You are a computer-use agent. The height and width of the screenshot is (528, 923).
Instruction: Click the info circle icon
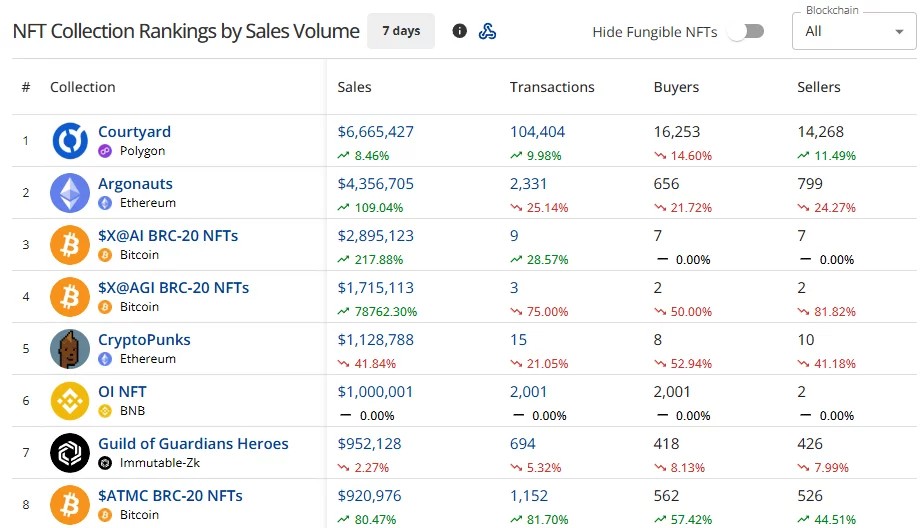(x=460, y=31)
